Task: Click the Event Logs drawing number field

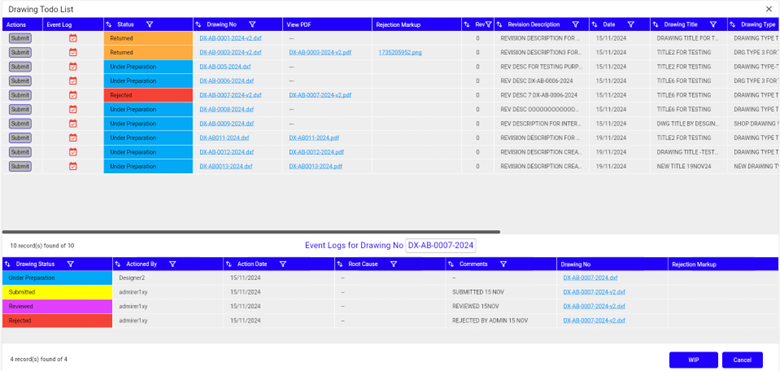Action: (441, 245)
